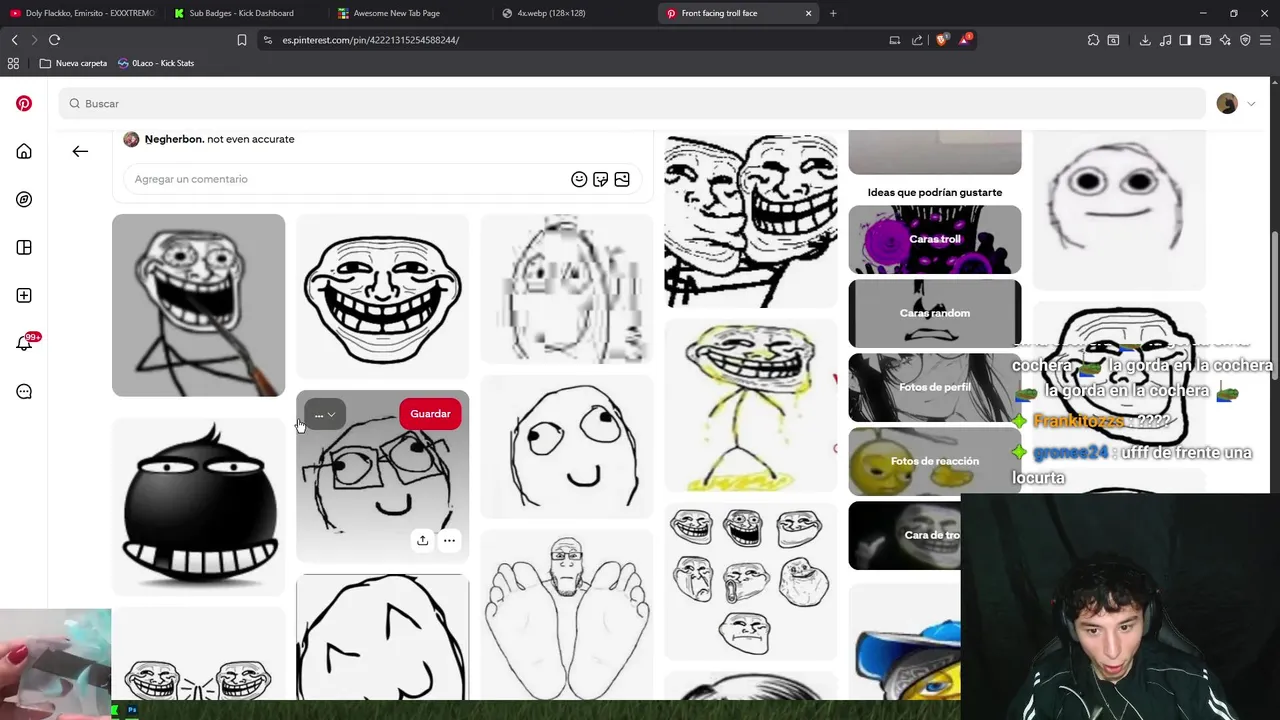Click the share page icon in address bar
1280x720 pixels.
[917, 40]
